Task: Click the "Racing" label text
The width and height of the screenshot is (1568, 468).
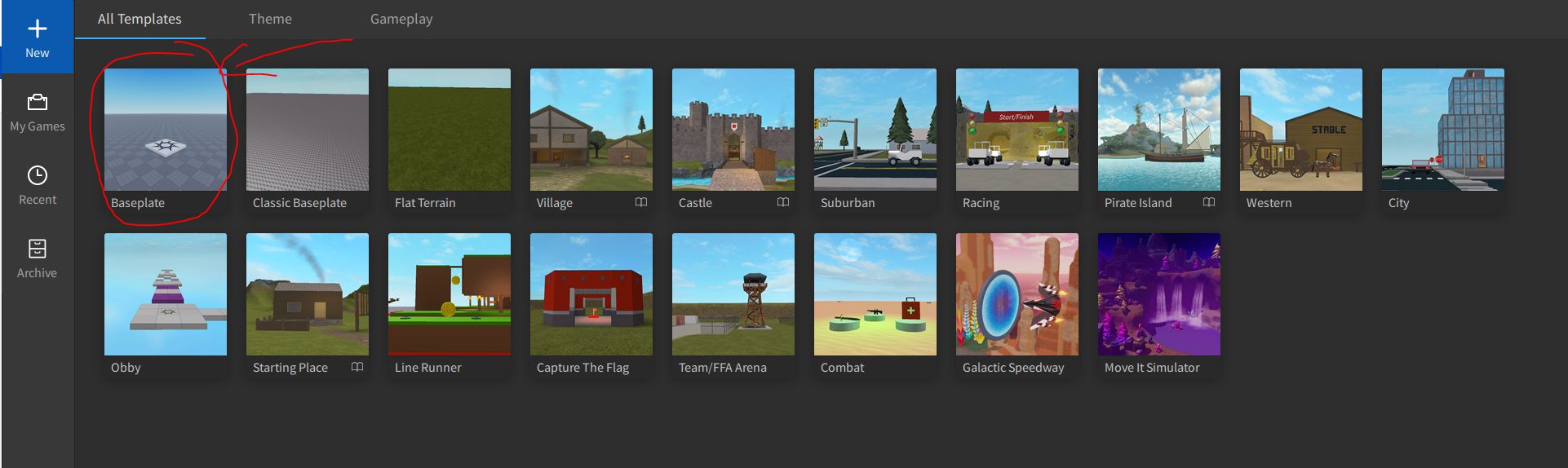Action: (981, 203)
